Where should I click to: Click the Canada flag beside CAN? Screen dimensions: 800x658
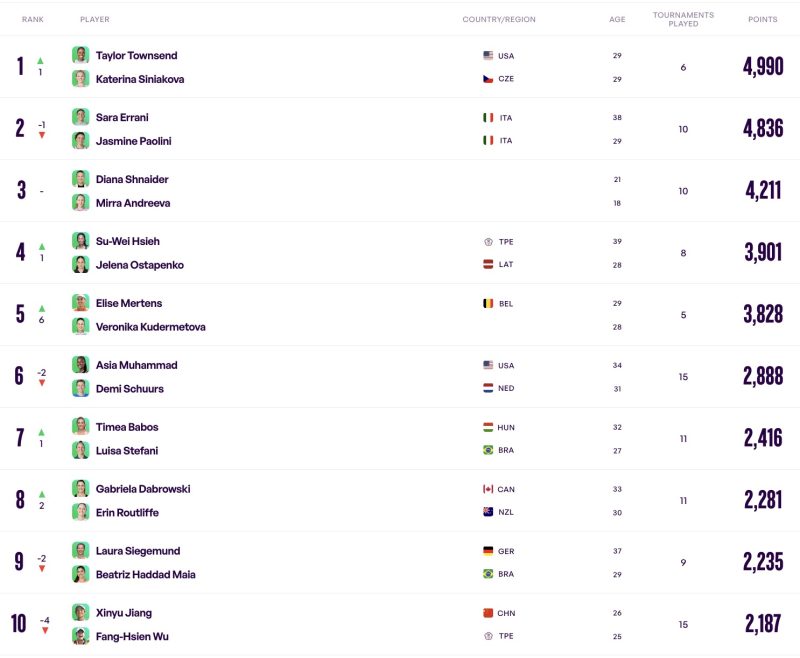tap(488, 489)
